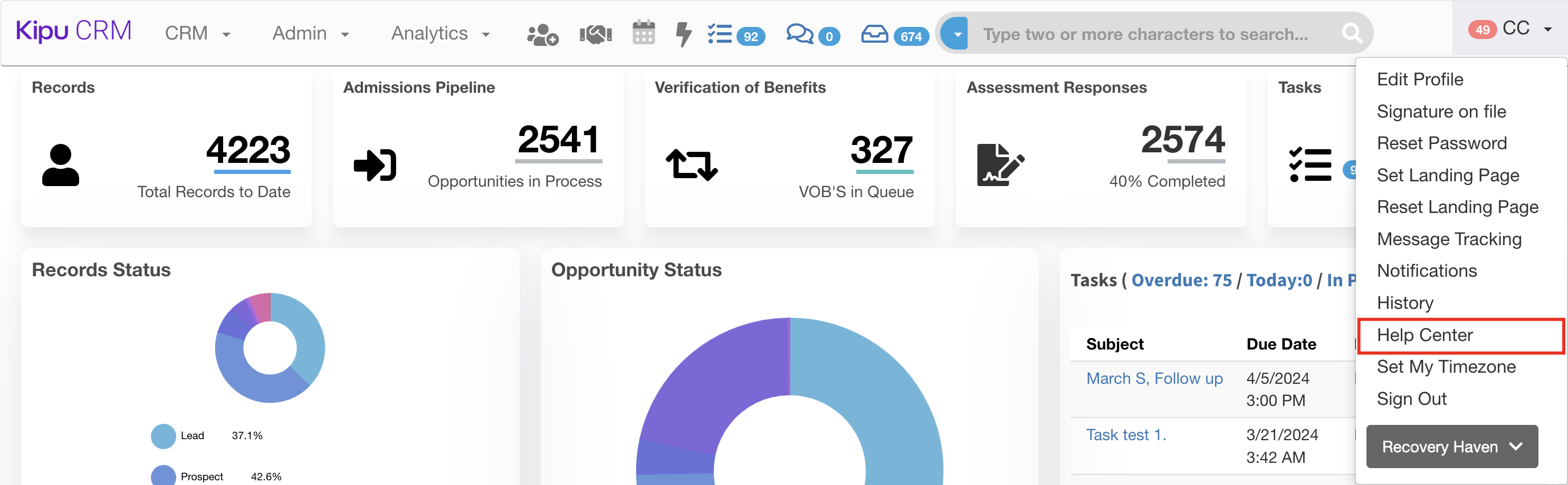
Task: Click the Overdue: 75 tasks link
Action: pyautogui.click(x=1181, y=280)
